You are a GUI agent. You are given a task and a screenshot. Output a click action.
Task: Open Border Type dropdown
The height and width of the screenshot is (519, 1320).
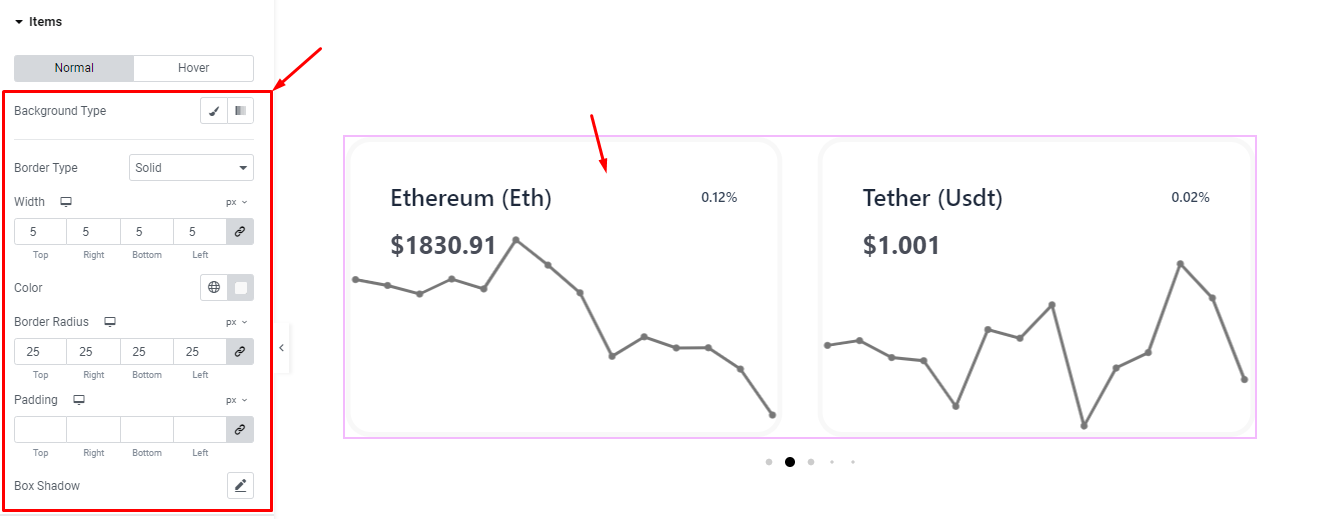point(191,168)
